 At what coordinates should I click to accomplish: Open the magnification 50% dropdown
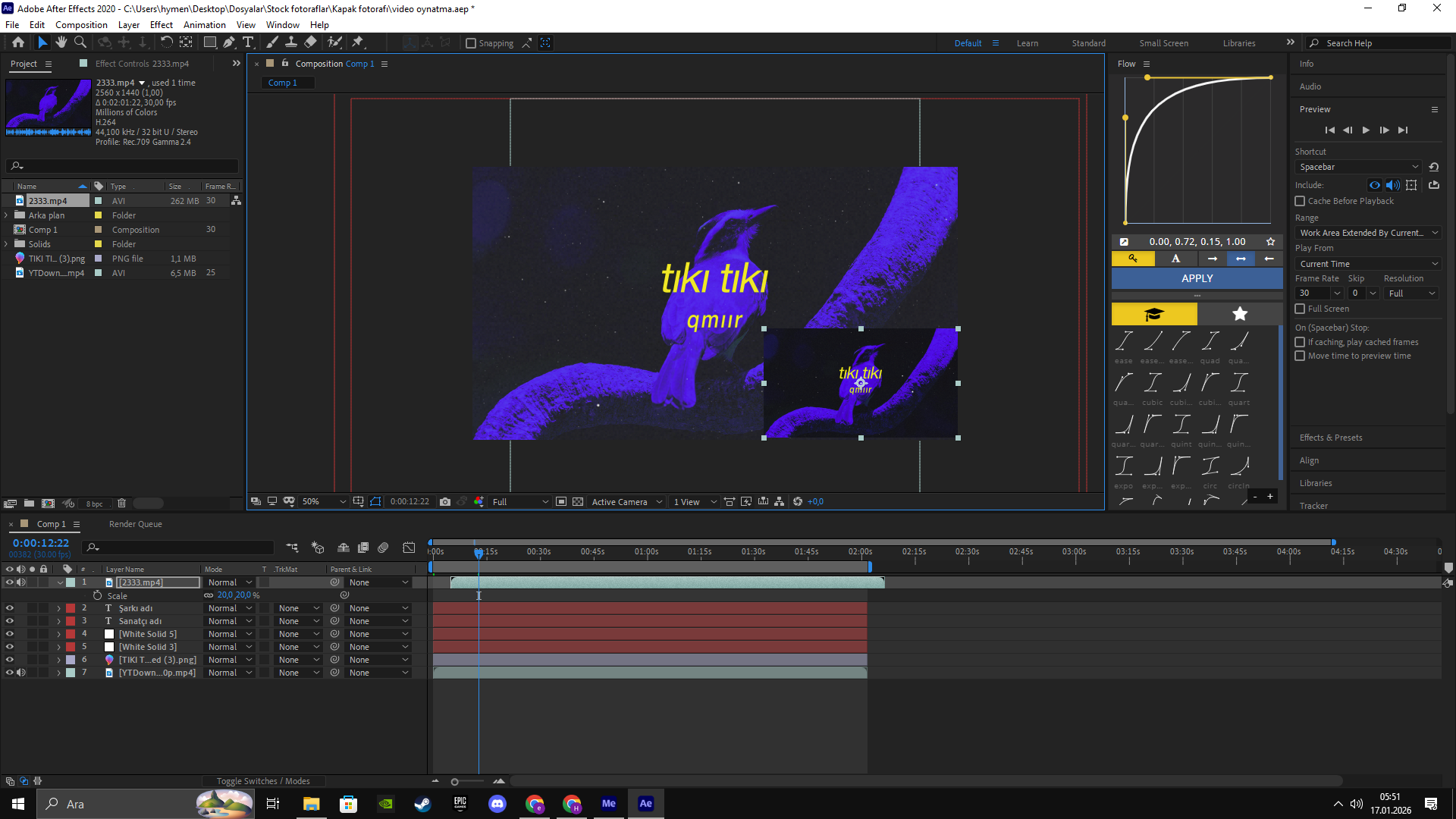[324, 502]
